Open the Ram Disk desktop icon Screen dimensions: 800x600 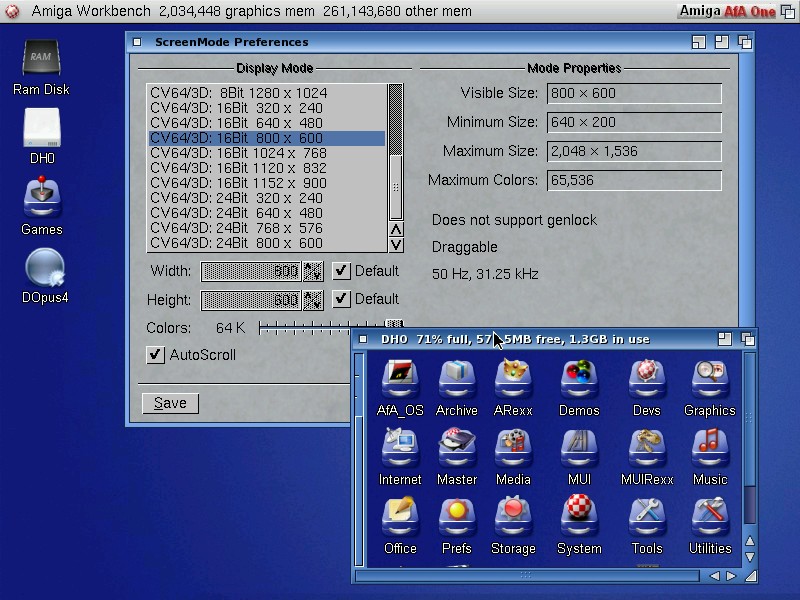pyautogui.click(x=41, y=60)
